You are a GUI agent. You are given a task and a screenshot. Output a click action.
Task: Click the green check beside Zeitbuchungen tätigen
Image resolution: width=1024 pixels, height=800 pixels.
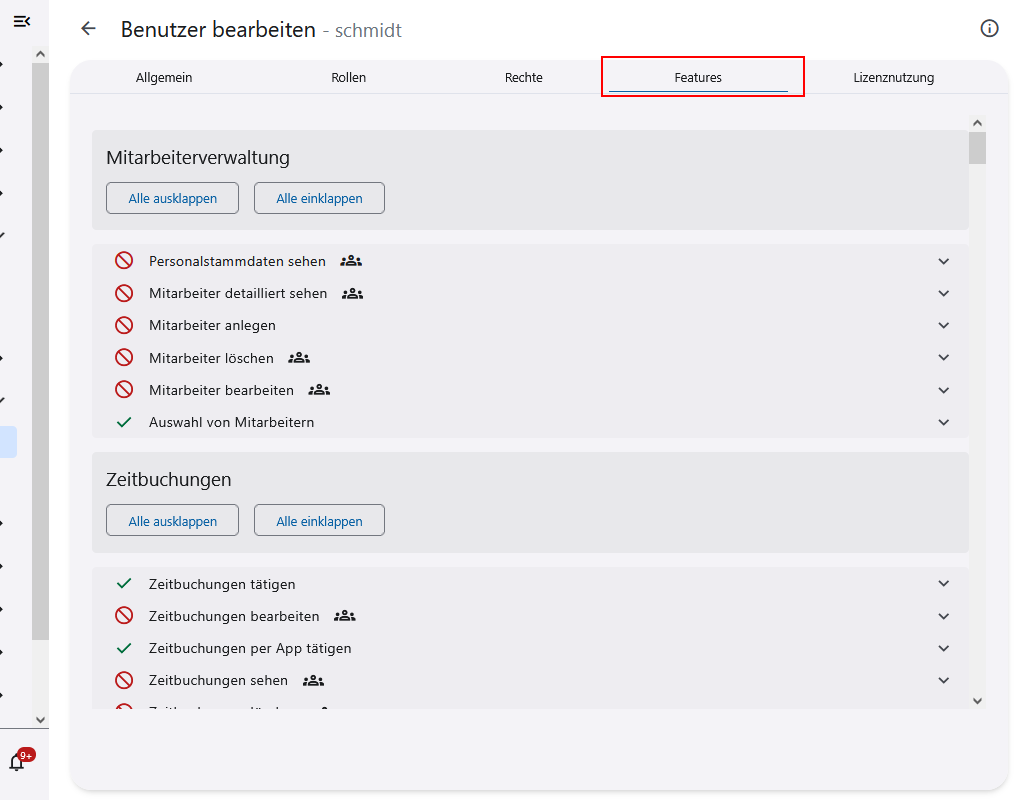tap(124, 583)
